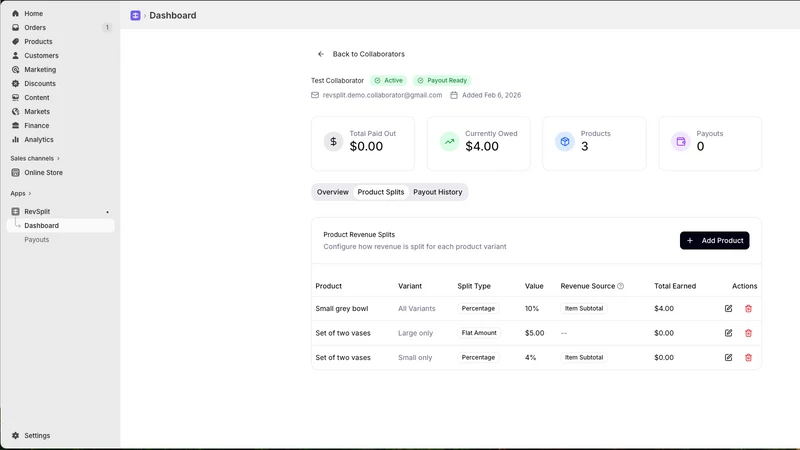Click the RevSplit logo in the header

pyautogui.click(x=135, y=15)
